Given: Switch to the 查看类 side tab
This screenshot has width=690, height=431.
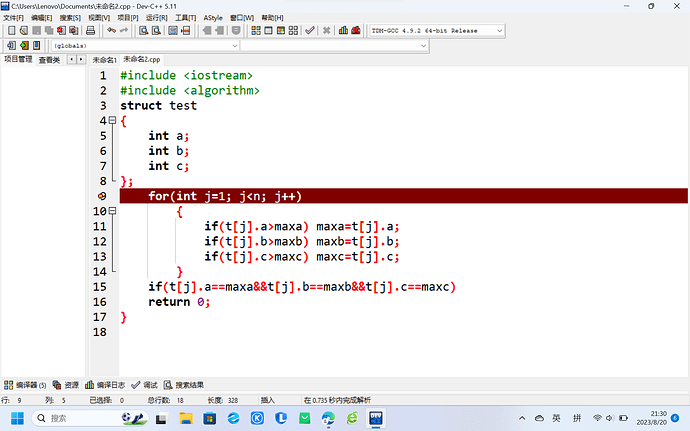Looking at the screenshot, I should point(49,60).
